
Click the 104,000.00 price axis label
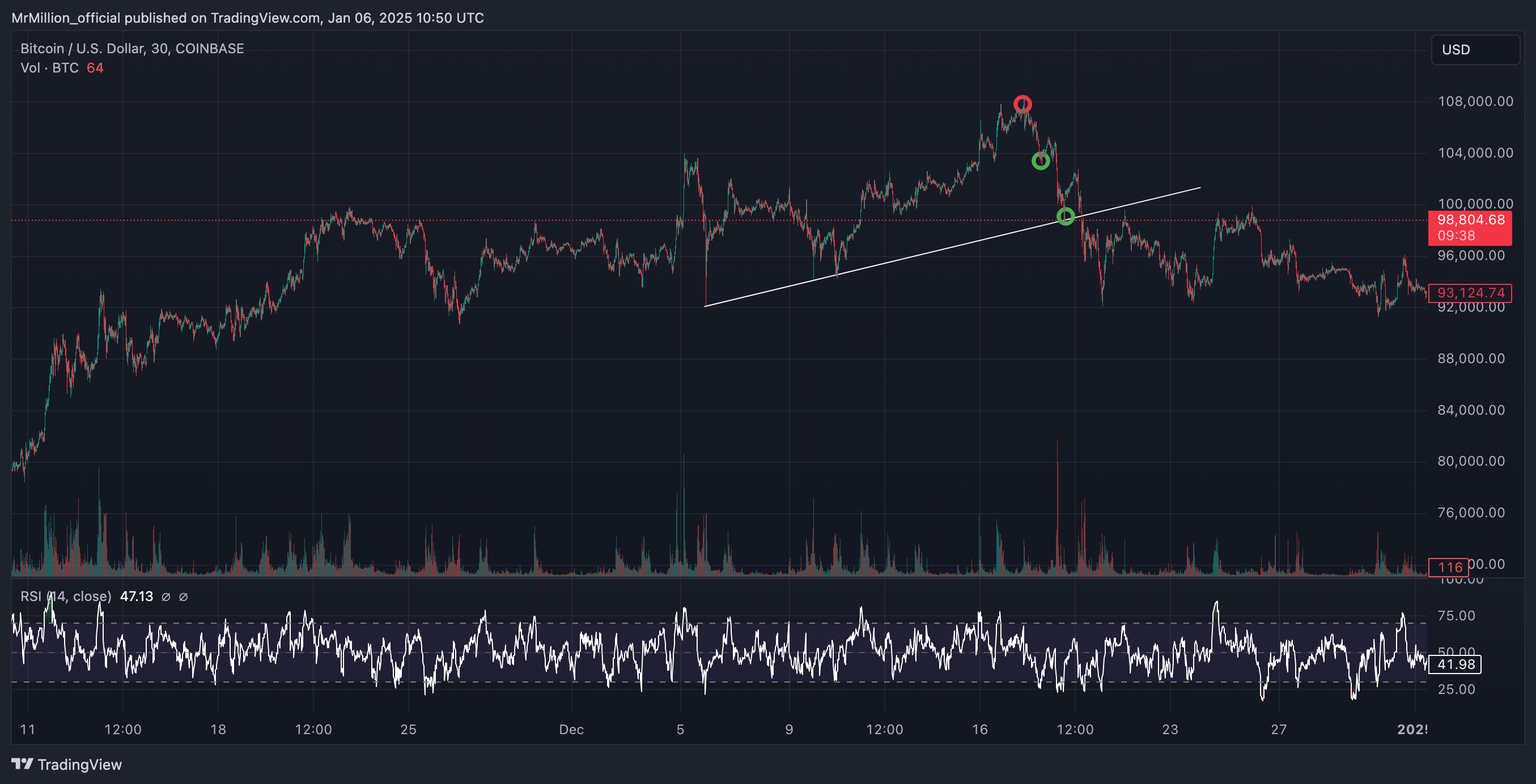click(1475, 153)
